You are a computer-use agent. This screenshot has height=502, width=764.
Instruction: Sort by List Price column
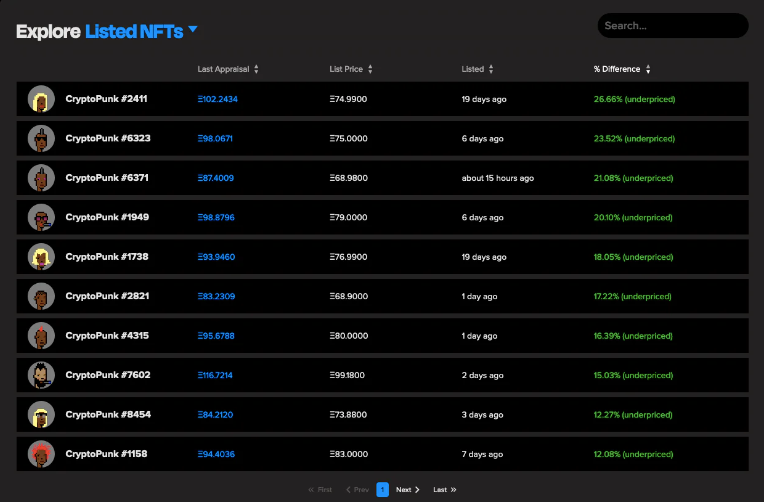pyautogui.click(x=350, y=69)
